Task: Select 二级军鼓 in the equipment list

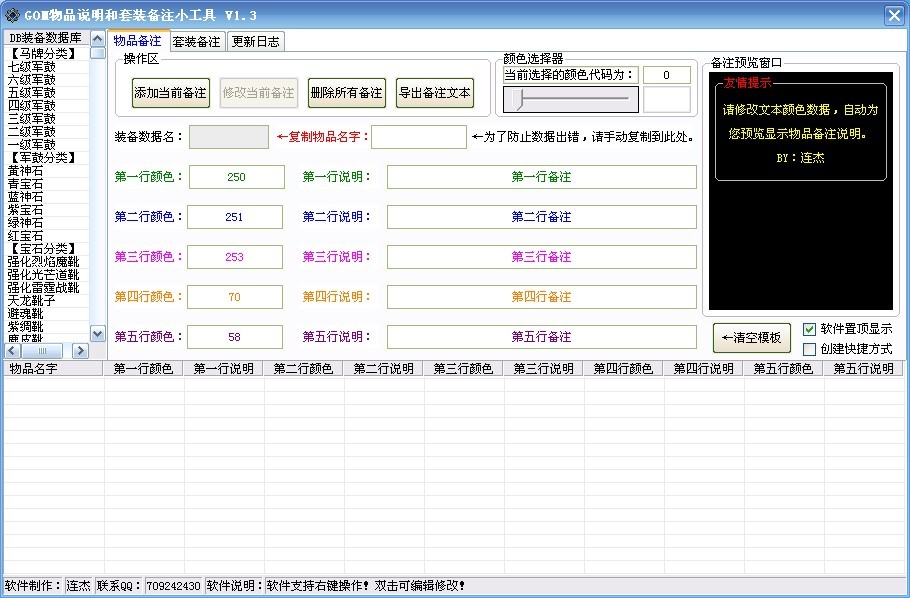Action: (32, 132)
